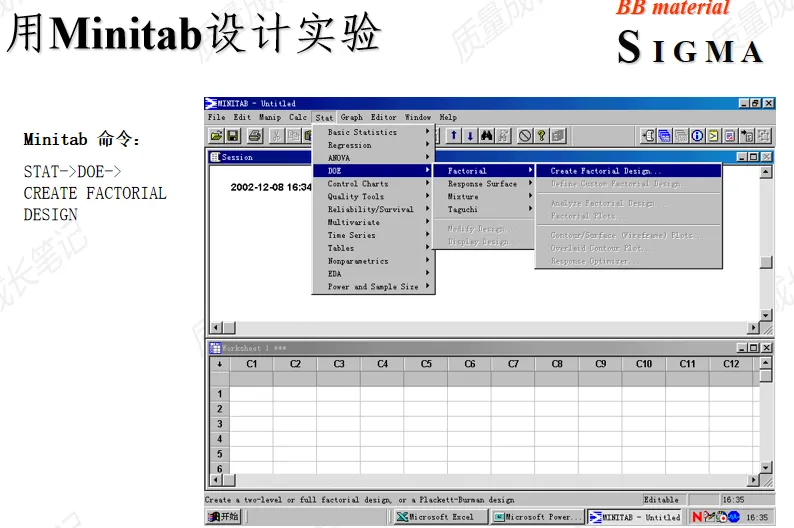
Task: Switch to Microsoft Excel taskbar button
Action: [x=441, y=517]
